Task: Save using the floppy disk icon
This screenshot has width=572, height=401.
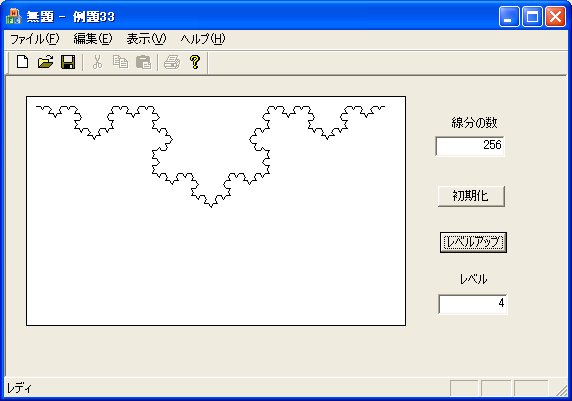Action: (x=68, y=62)
